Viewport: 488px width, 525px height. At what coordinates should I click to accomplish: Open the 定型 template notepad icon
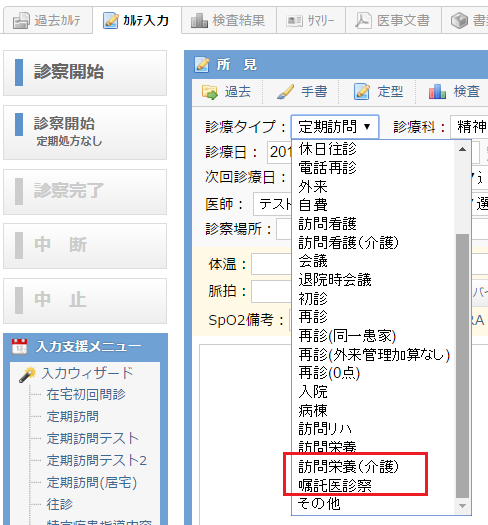[x=362, y=92]
